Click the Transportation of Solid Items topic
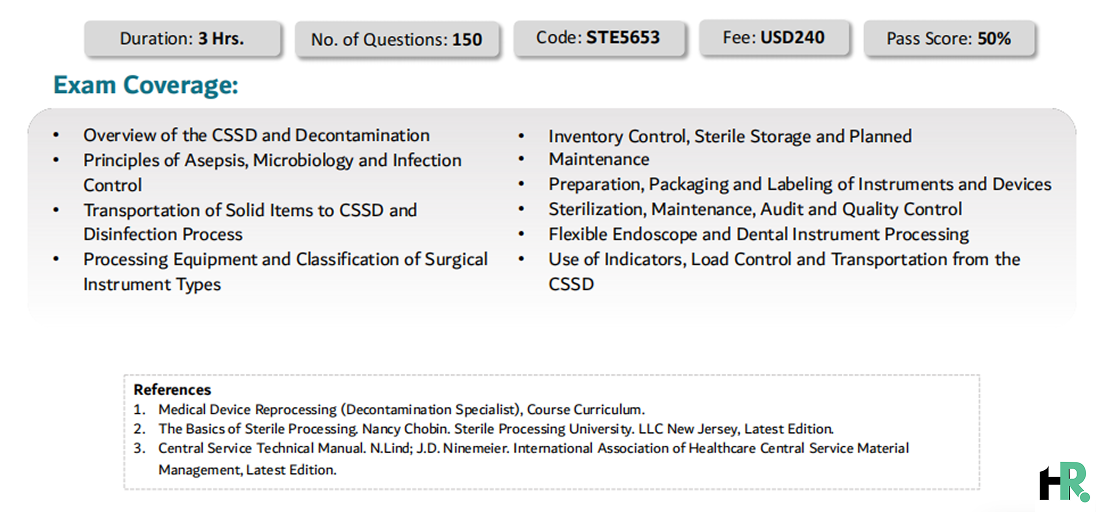This screenshot has height=512, width=1096. [x=250, y=222]
